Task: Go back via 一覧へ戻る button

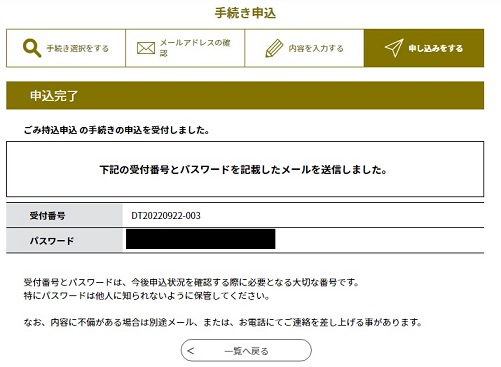Action: coord(246,350)
